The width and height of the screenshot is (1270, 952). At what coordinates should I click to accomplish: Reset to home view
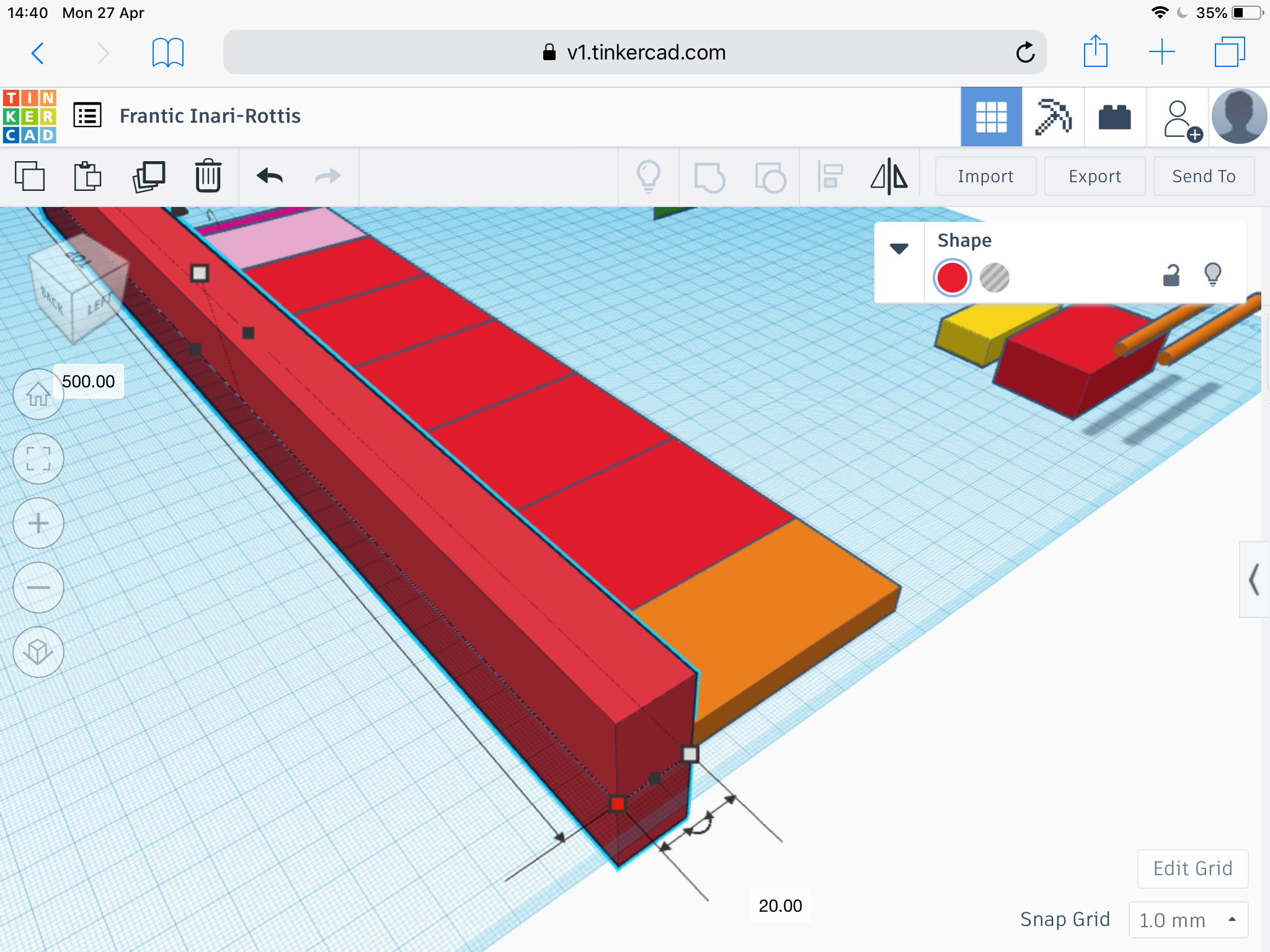pos(38,394)
